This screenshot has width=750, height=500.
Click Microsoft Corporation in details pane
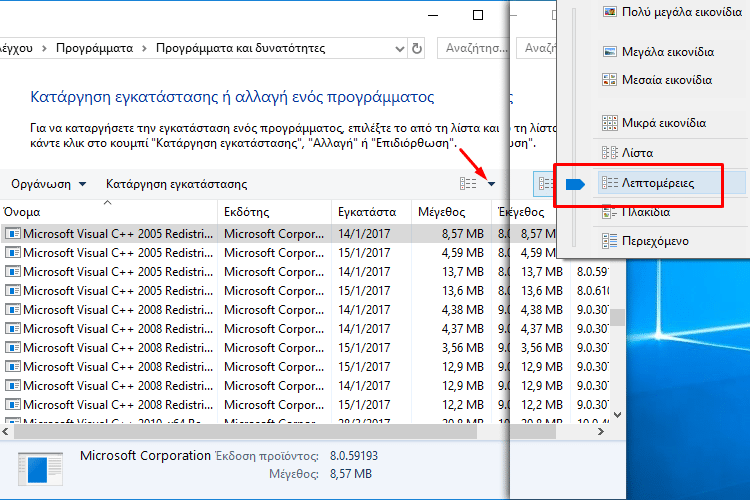coord(145,456)
